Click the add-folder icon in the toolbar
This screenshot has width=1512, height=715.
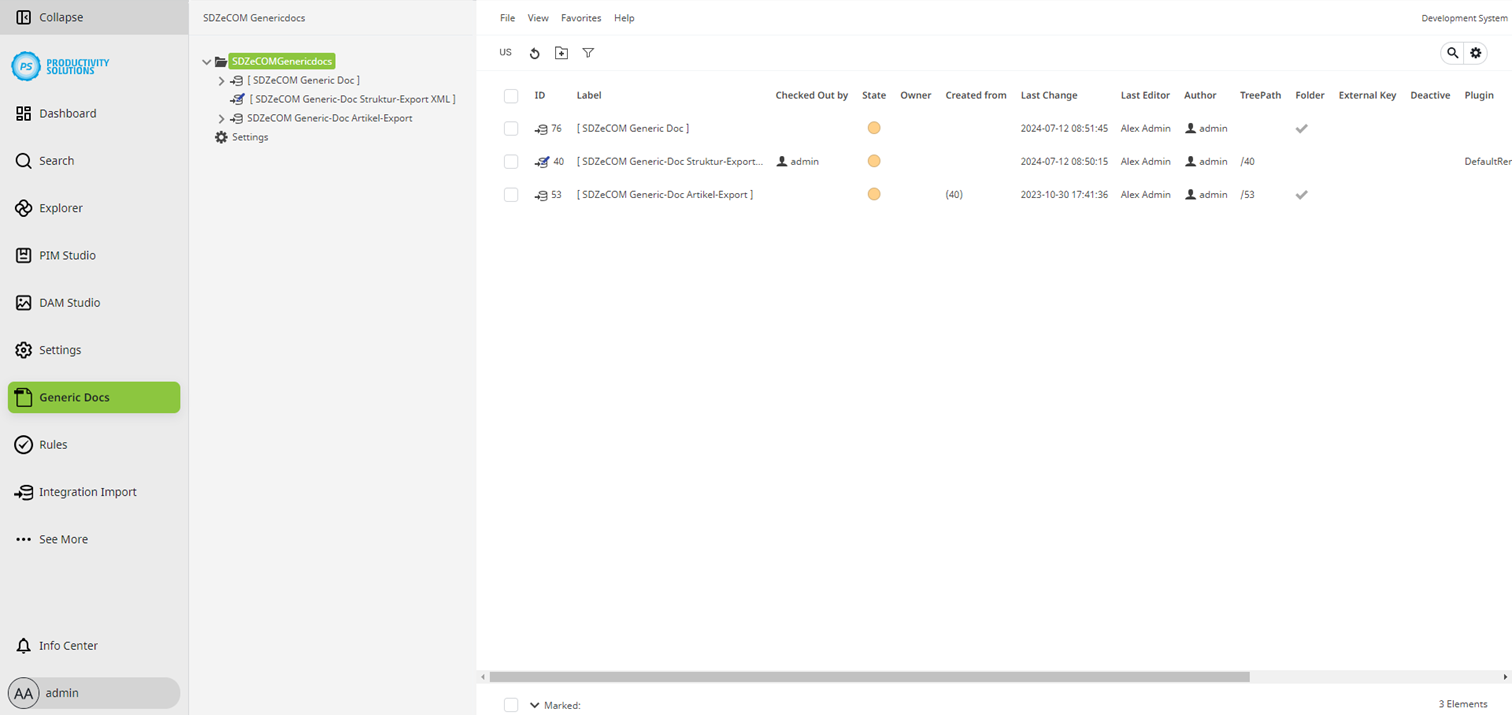click(x=561, y=53)
